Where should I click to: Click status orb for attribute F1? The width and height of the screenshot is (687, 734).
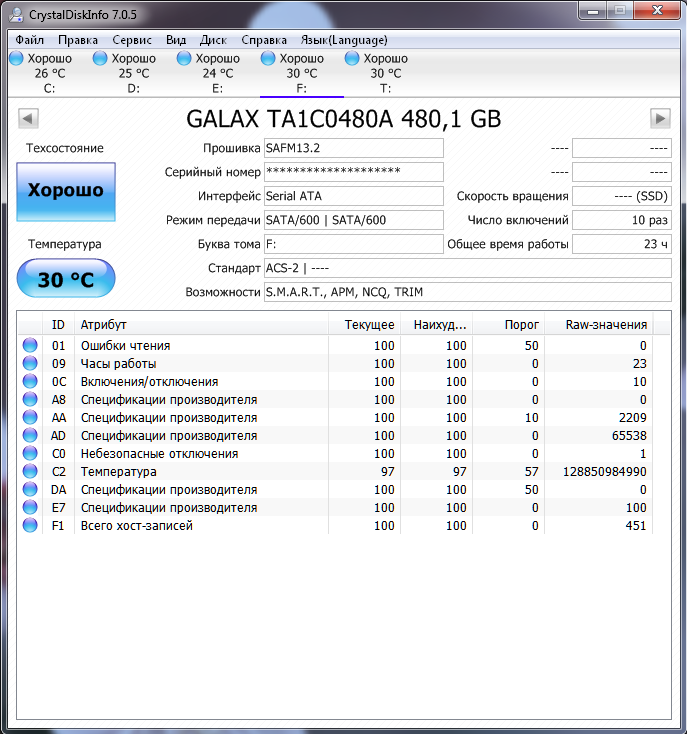click(30, 525)
